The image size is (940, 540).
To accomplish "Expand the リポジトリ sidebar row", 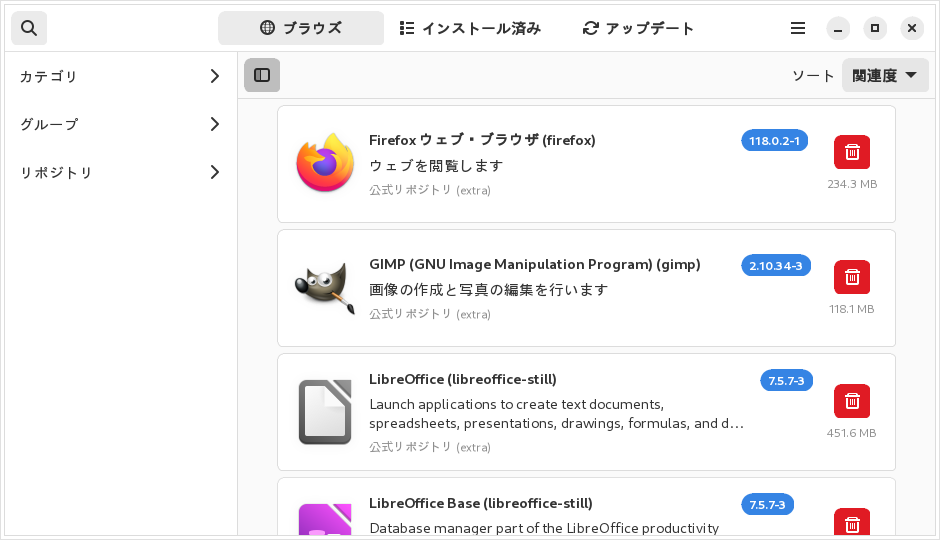I will click(121, 172).
